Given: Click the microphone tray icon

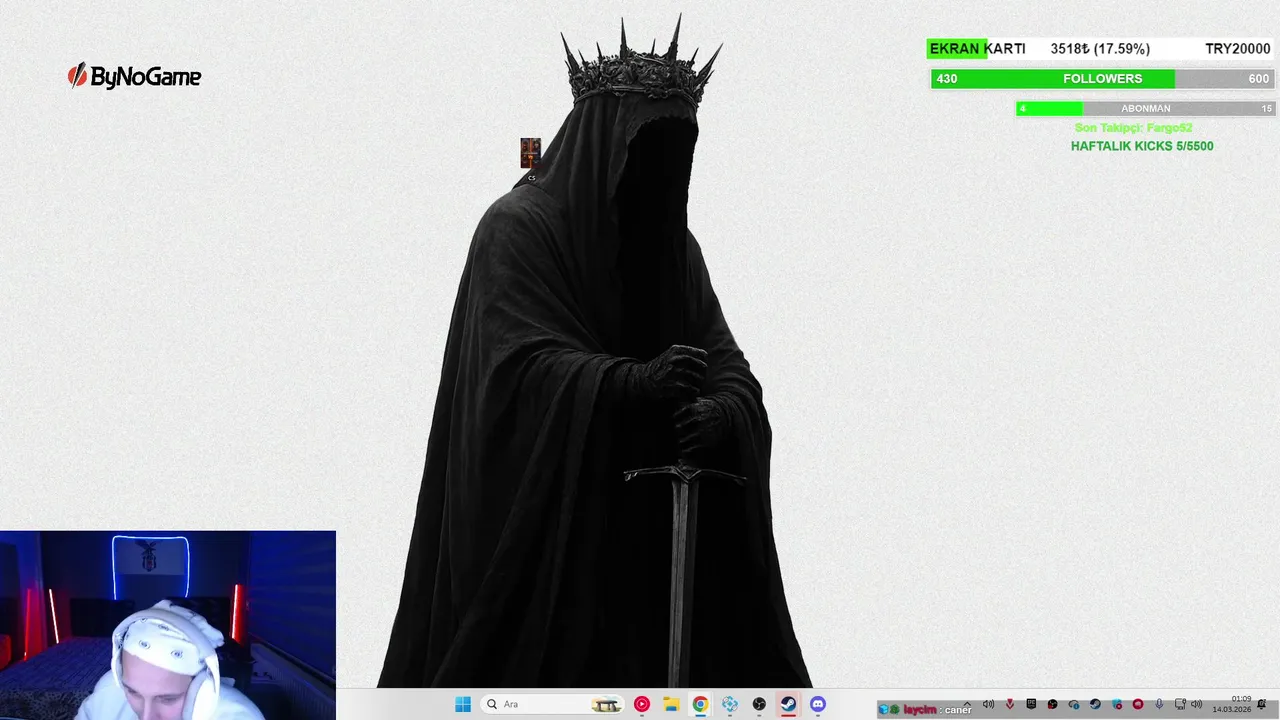Looking at the screenshot, I should (x=1159, y=704).
